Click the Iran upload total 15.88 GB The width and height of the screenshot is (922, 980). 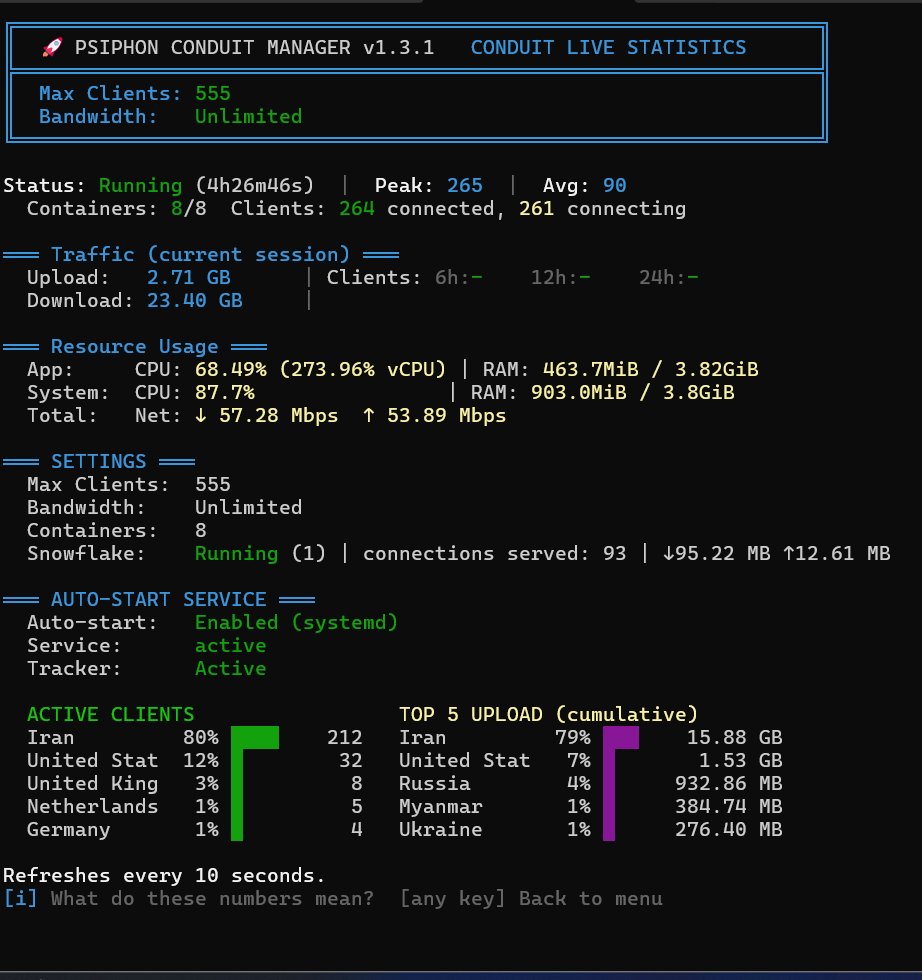click(734, 738)
